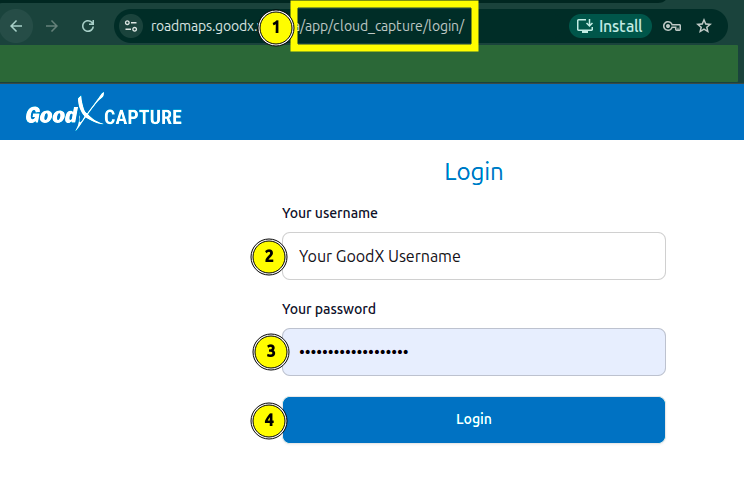Open site information icon in address bar
The height and width of the screenshot is (503, 744).
point(130,26)
